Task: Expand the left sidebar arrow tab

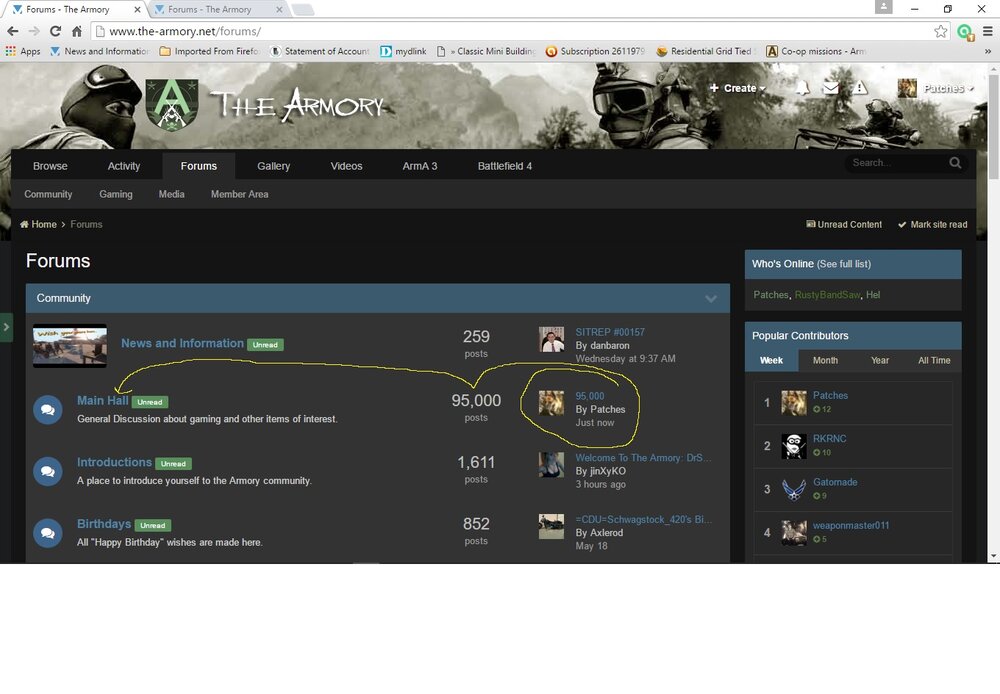Action: pos(6,327)
